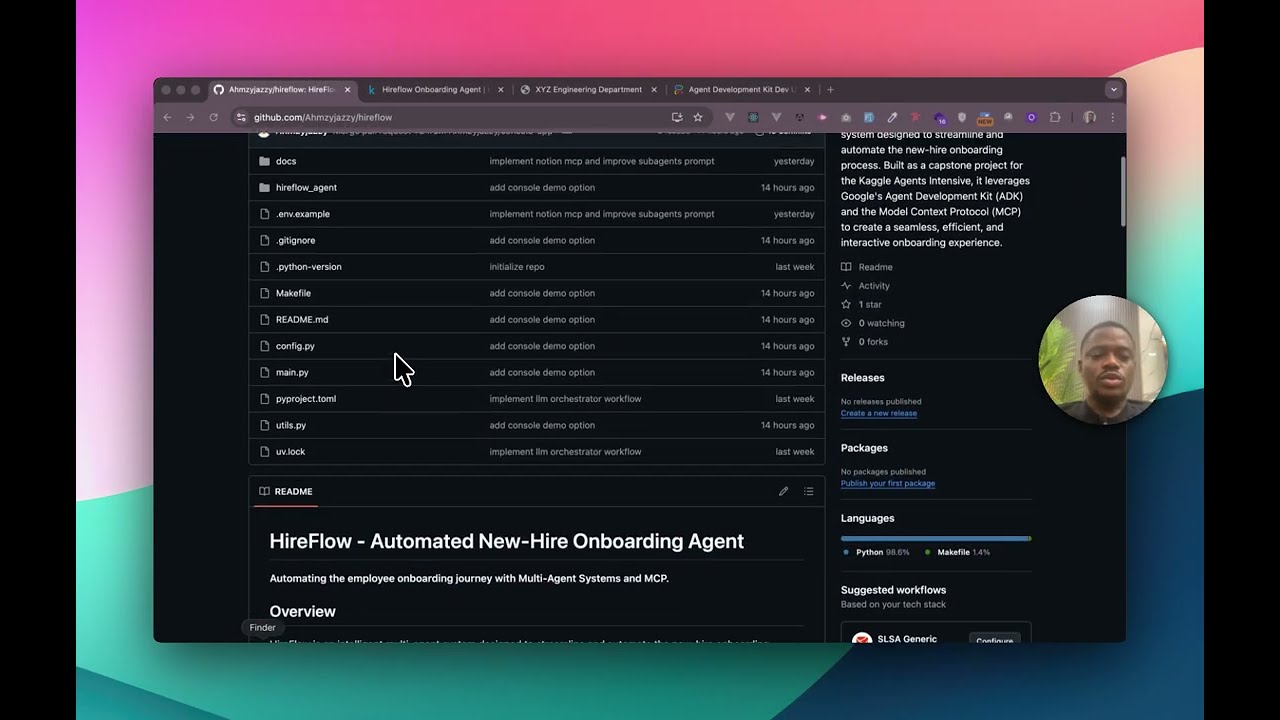Click the Releases heading
Image resolution: width=1280 pixels, height=720 pixels.
[862, 378]
